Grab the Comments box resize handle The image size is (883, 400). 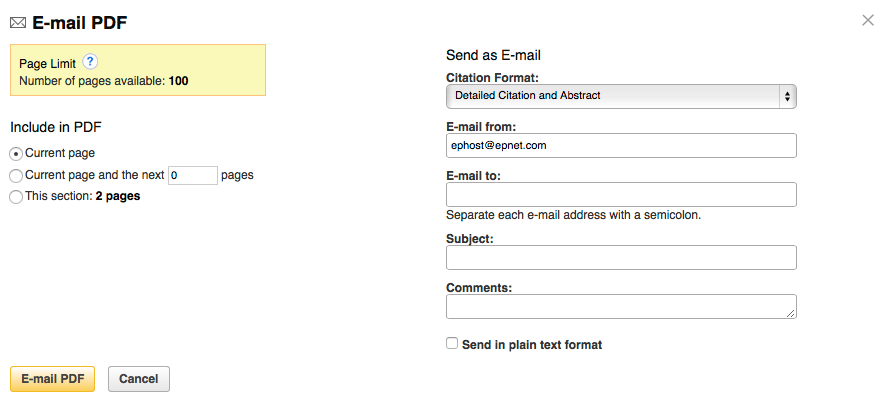(791, 313)
